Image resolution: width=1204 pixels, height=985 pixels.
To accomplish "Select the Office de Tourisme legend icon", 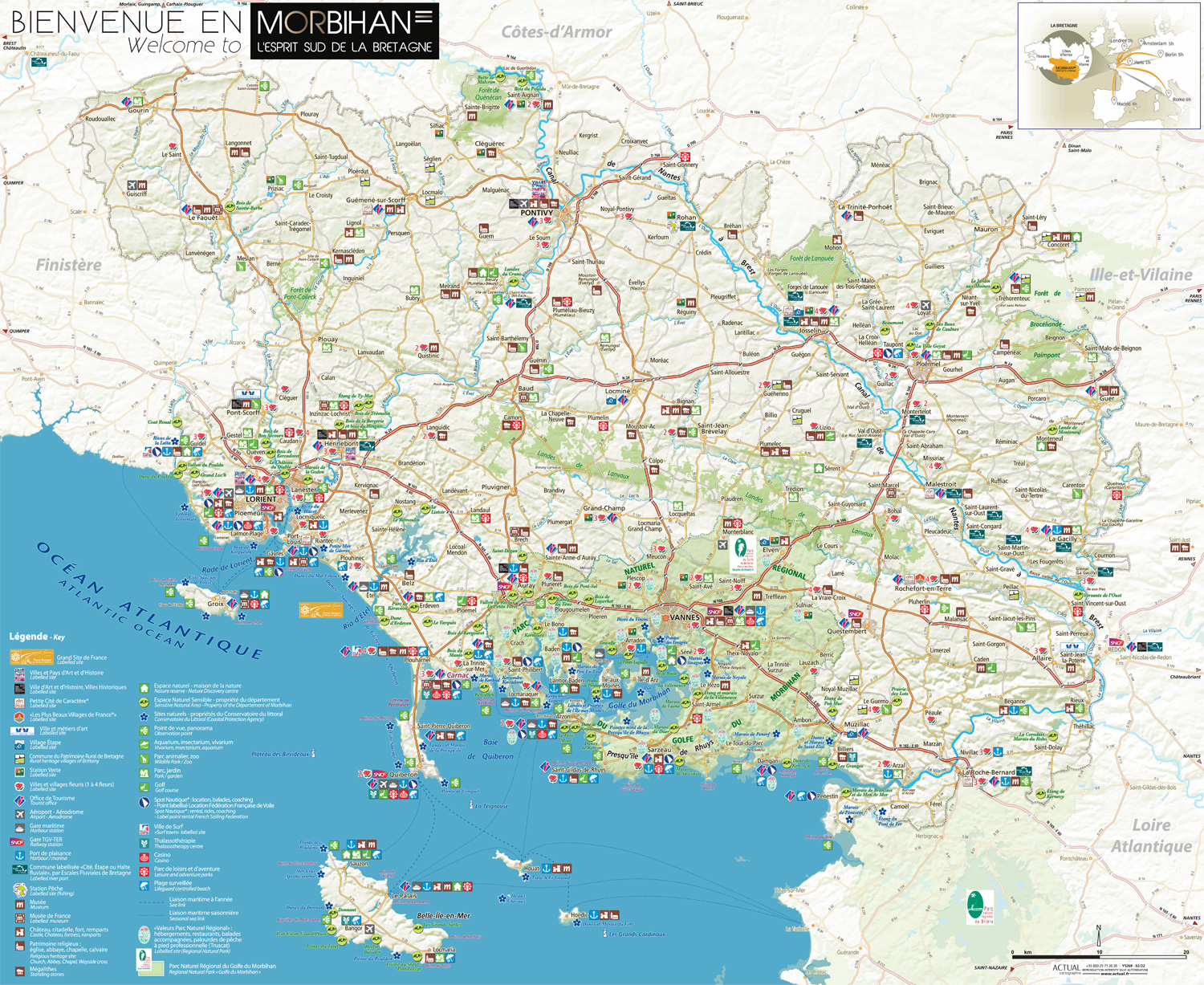I will (20, 800).
